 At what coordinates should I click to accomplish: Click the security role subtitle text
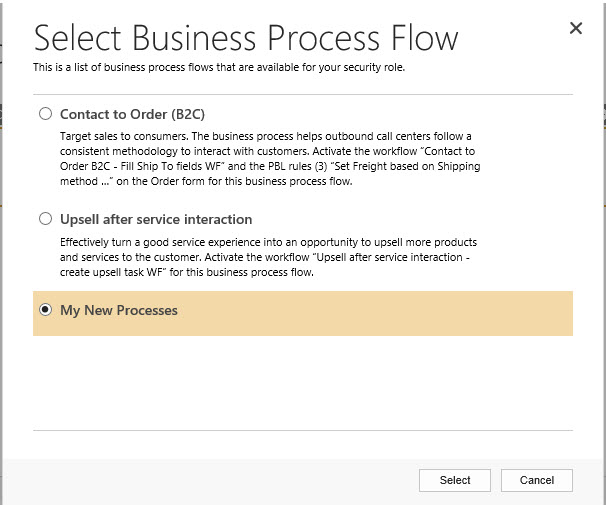tap(219, 68)
